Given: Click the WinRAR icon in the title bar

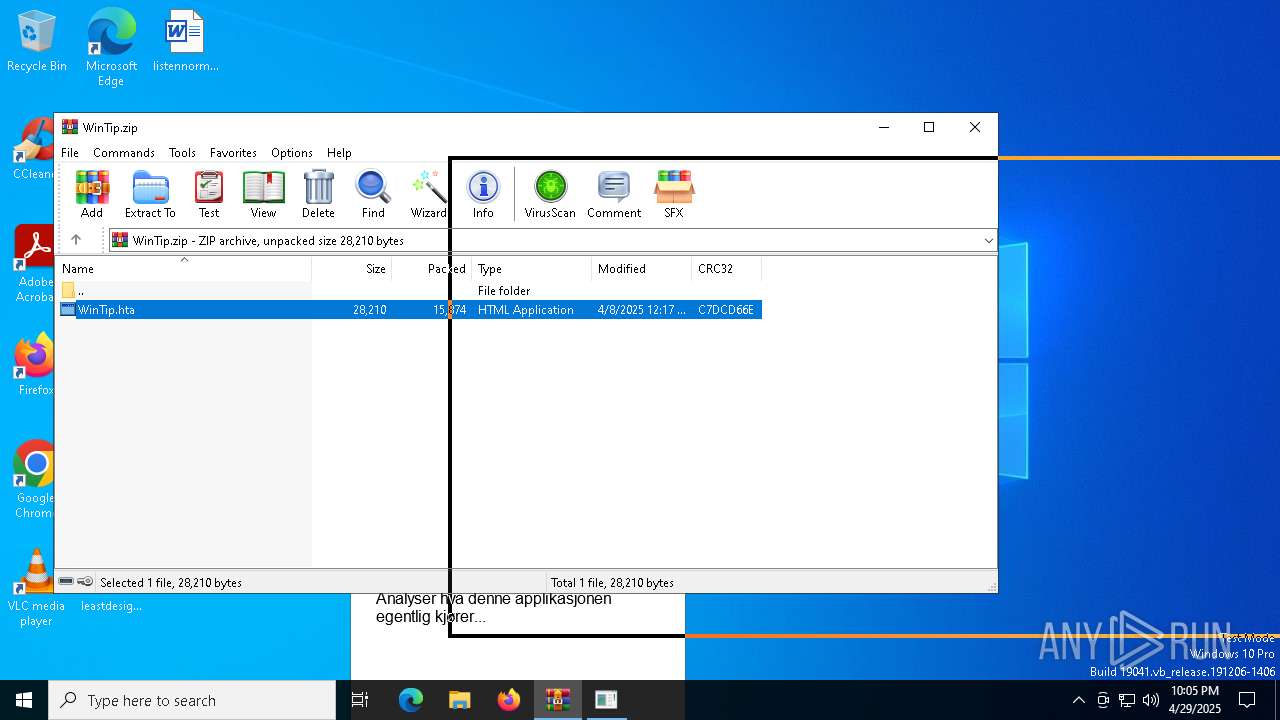Looking at the screenshot, I should pos(70,127).
